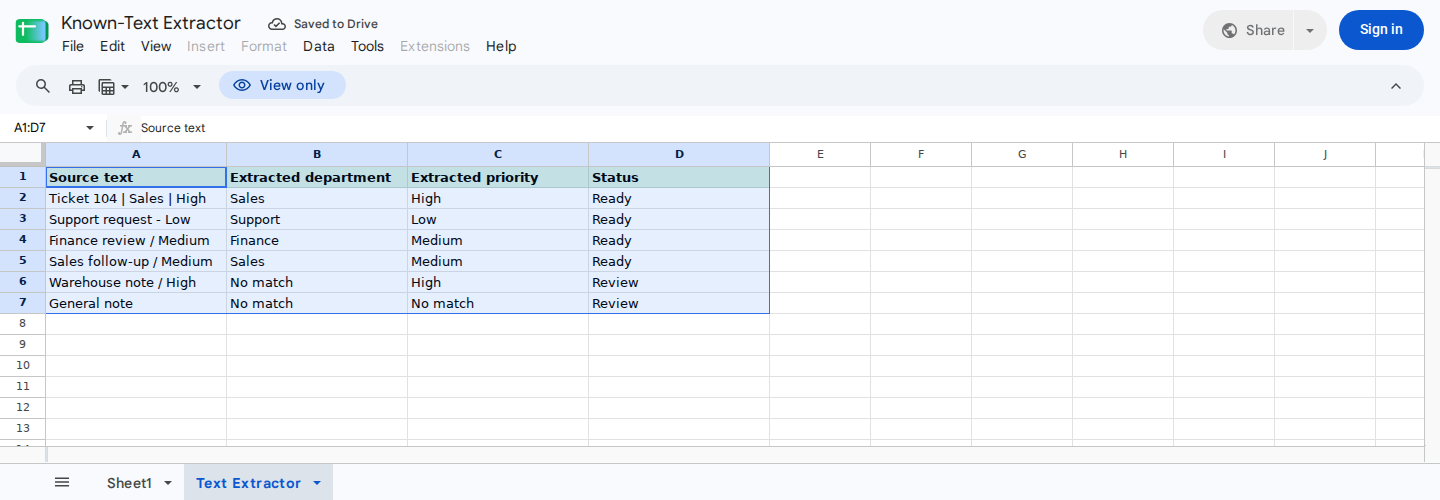Open the Text Extractor tab dropdown arrow
1440x500 pixels.
[x=317, y=483]
